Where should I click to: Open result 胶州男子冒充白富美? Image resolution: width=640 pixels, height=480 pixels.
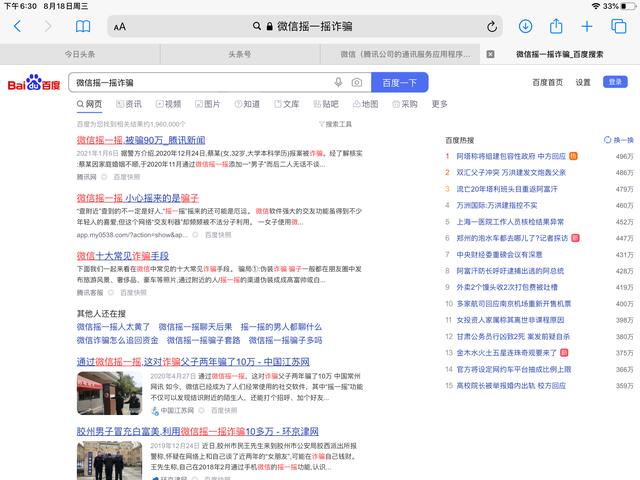tap(198, 431)
